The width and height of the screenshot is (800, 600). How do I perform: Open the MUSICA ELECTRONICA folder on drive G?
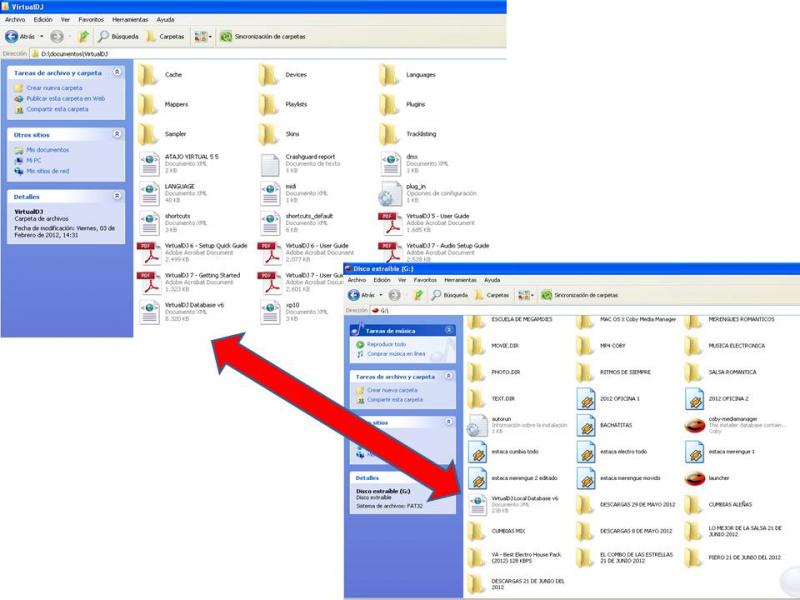click(725, 346)
